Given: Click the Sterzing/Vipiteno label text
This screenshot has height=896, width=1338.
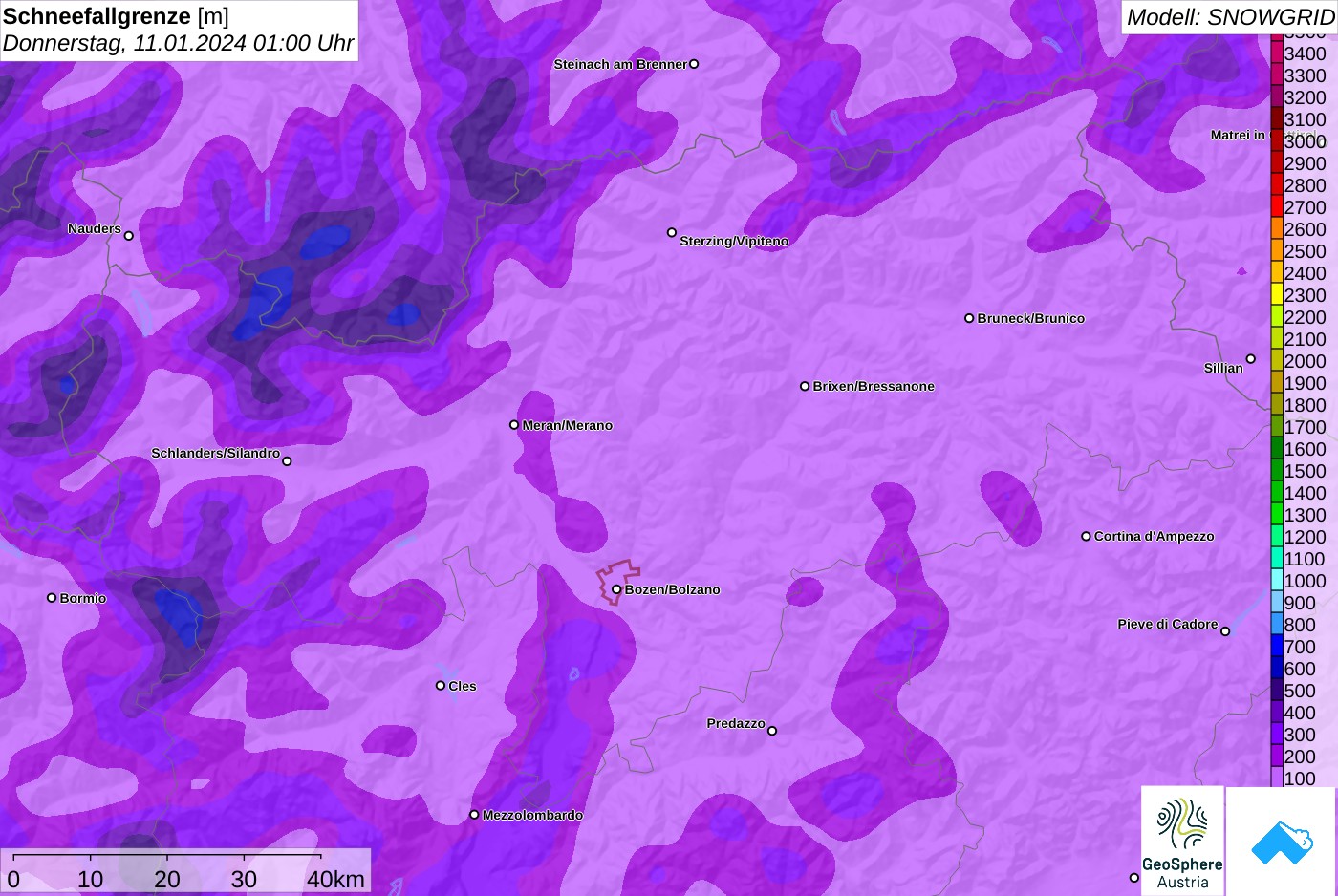Looking at the screenshot, I should 734,241.
